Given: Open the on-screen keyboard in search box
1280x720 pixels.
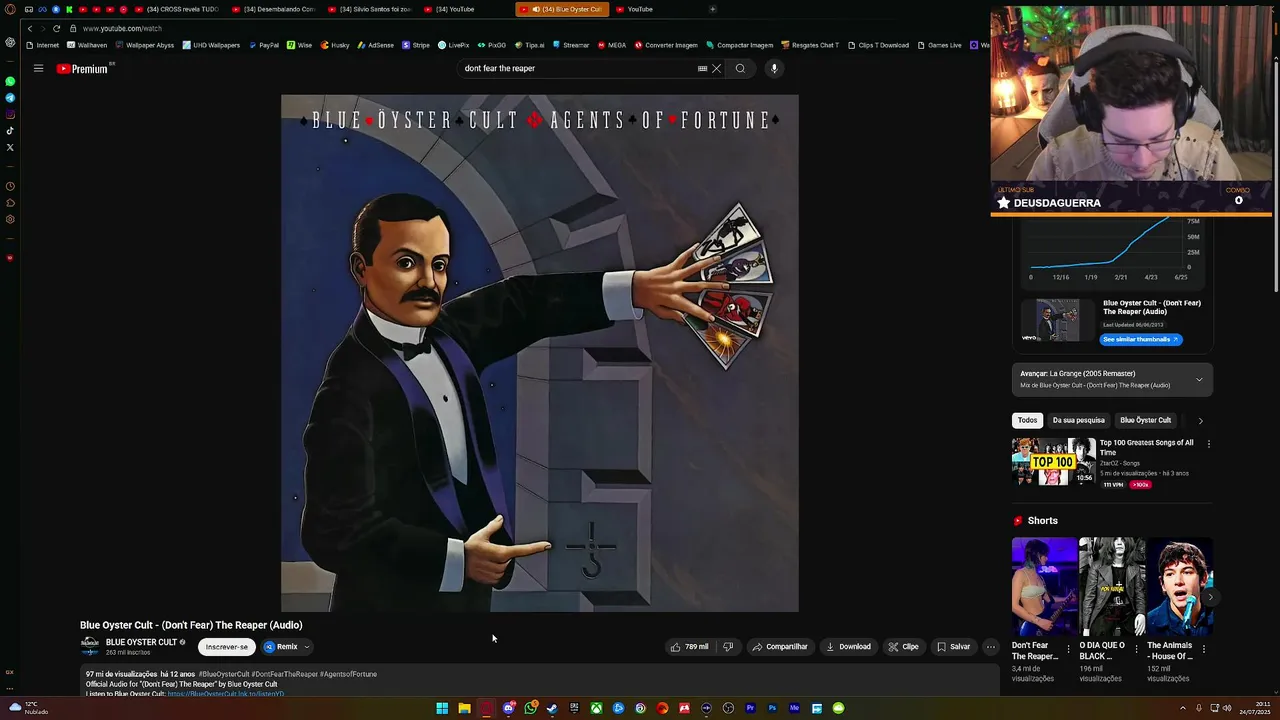Looking at the screenshot, I should [702, 69].
